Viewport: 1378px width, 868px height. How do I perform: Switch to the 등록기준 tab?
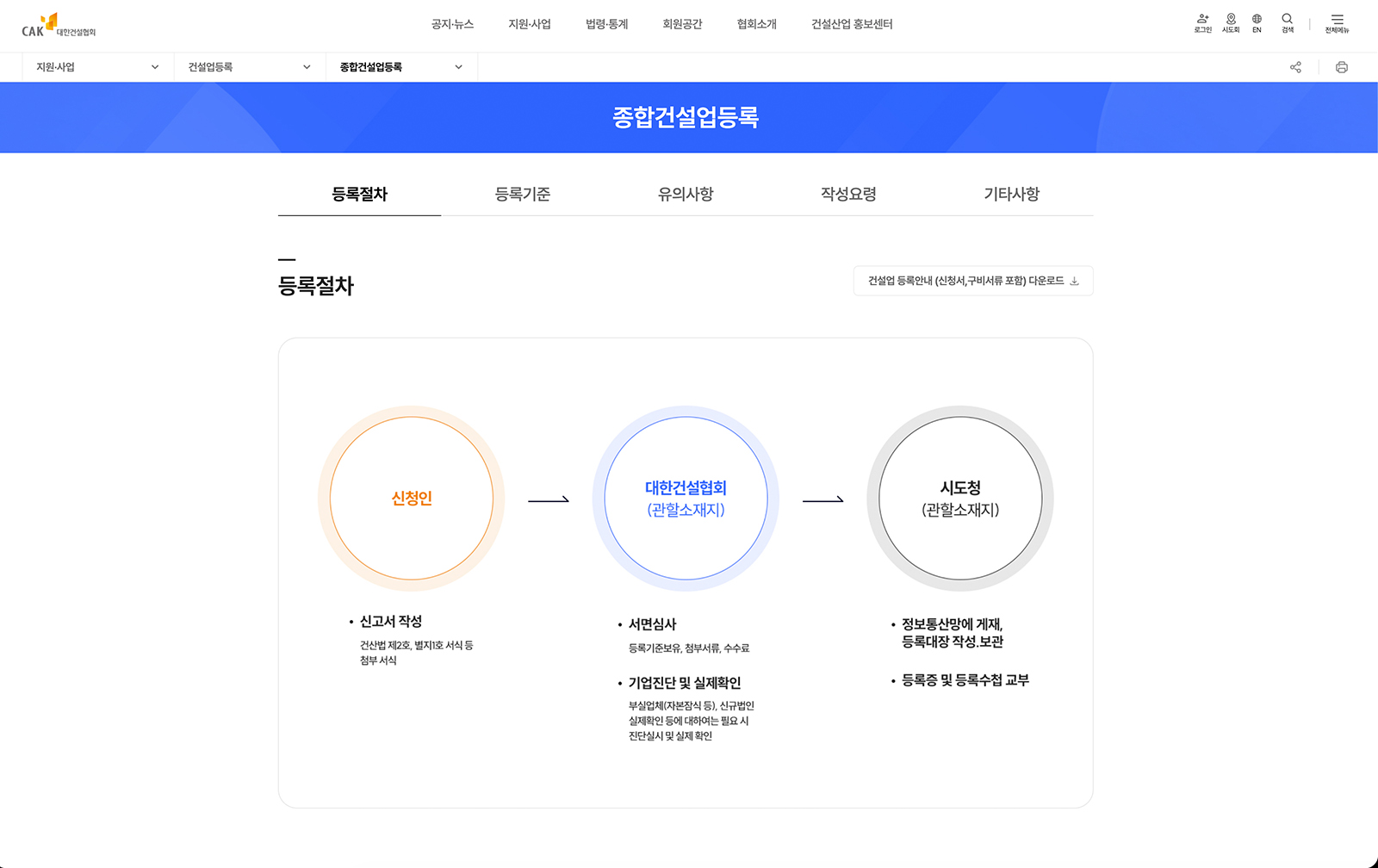[523, 194]
